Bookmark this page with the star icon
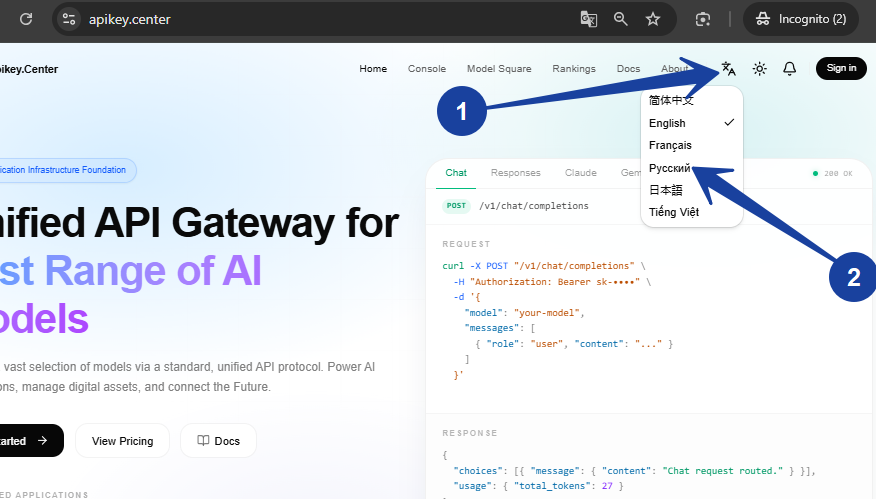Screen dimensions: 876x499 coord(653,19)
